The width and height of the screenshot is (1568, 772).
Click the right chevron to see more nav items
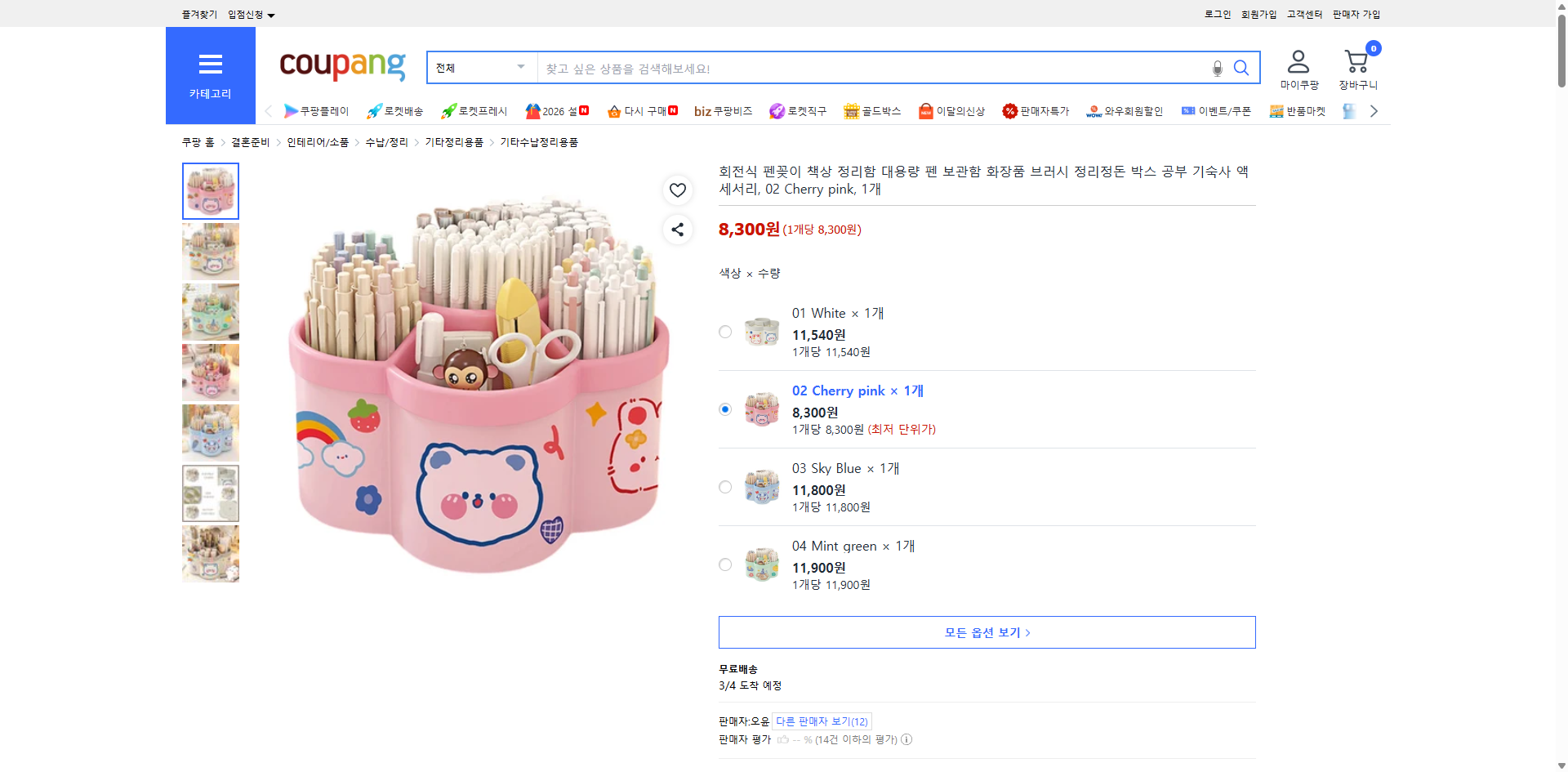pyautogui.click(x=1374, y=110)
